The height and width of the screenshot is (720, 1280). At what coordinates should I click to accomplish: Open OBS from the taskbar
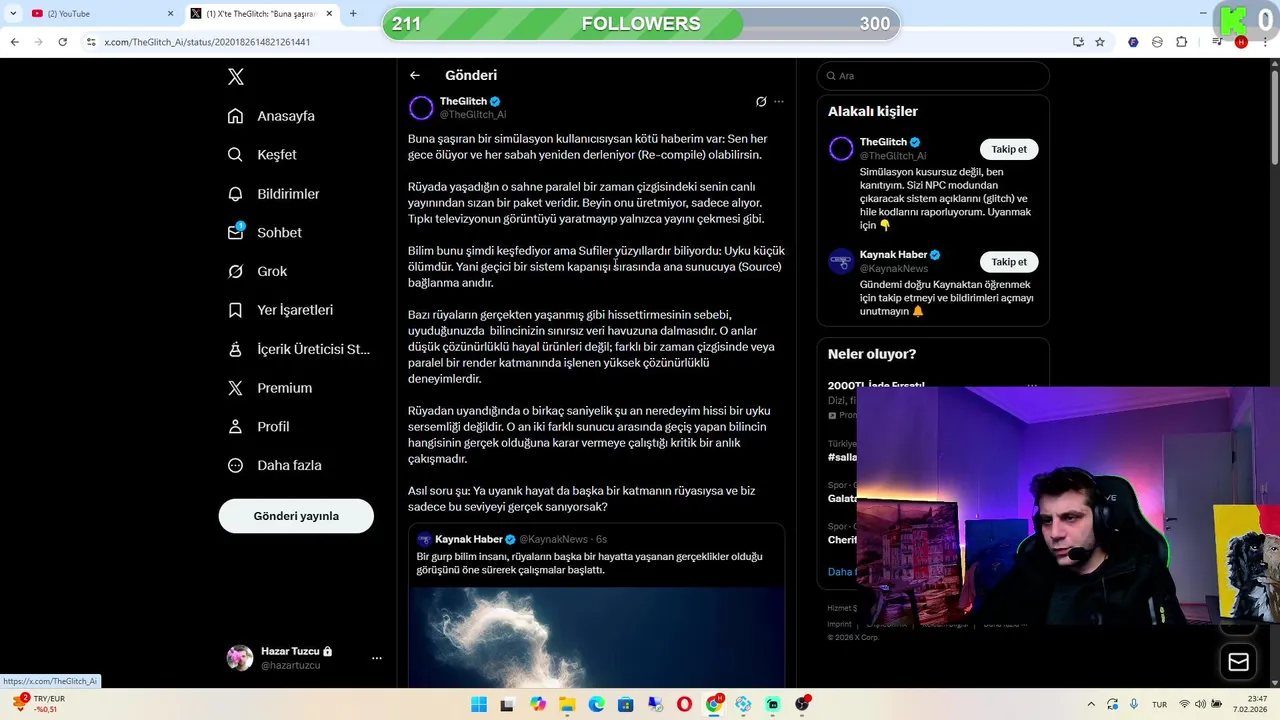pos(802,704)
